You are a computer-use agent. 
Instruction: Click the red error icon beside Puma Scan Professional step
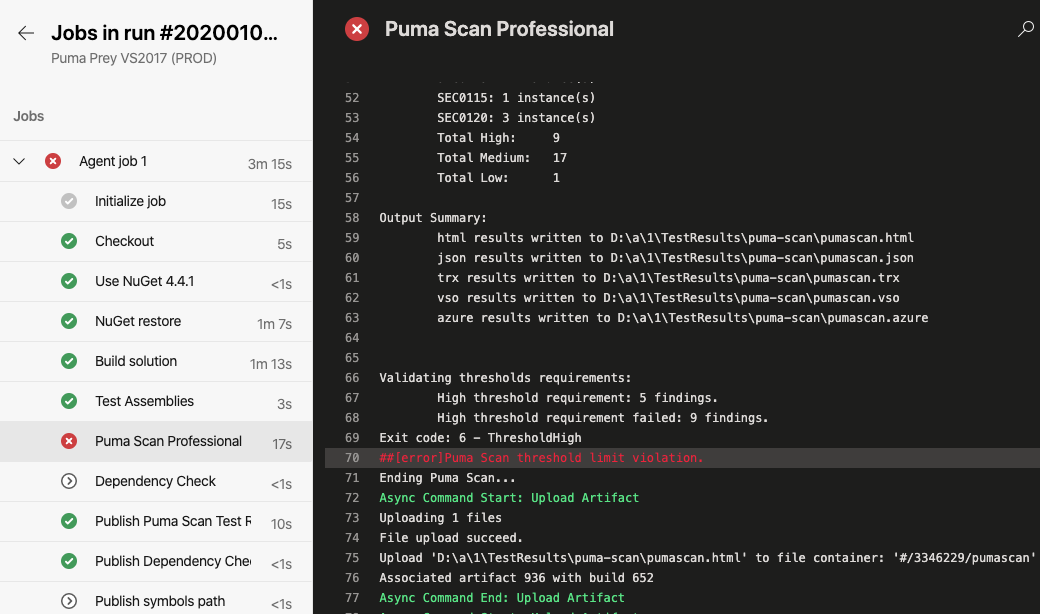pos(69,441)
